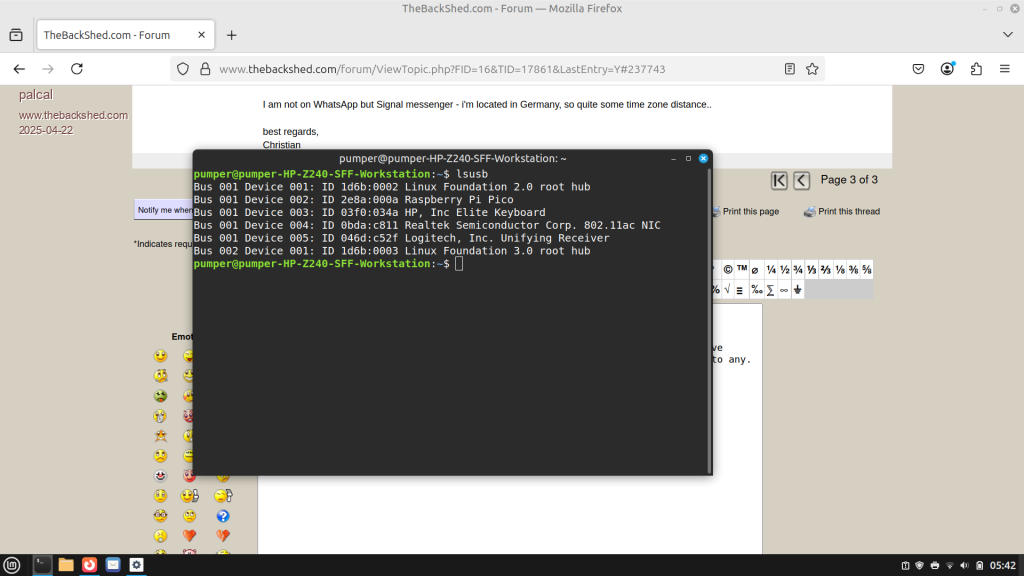1024x576 pixels.
Task: Open the Firefox extensions puzzle icon
Action: pos(976,69)
